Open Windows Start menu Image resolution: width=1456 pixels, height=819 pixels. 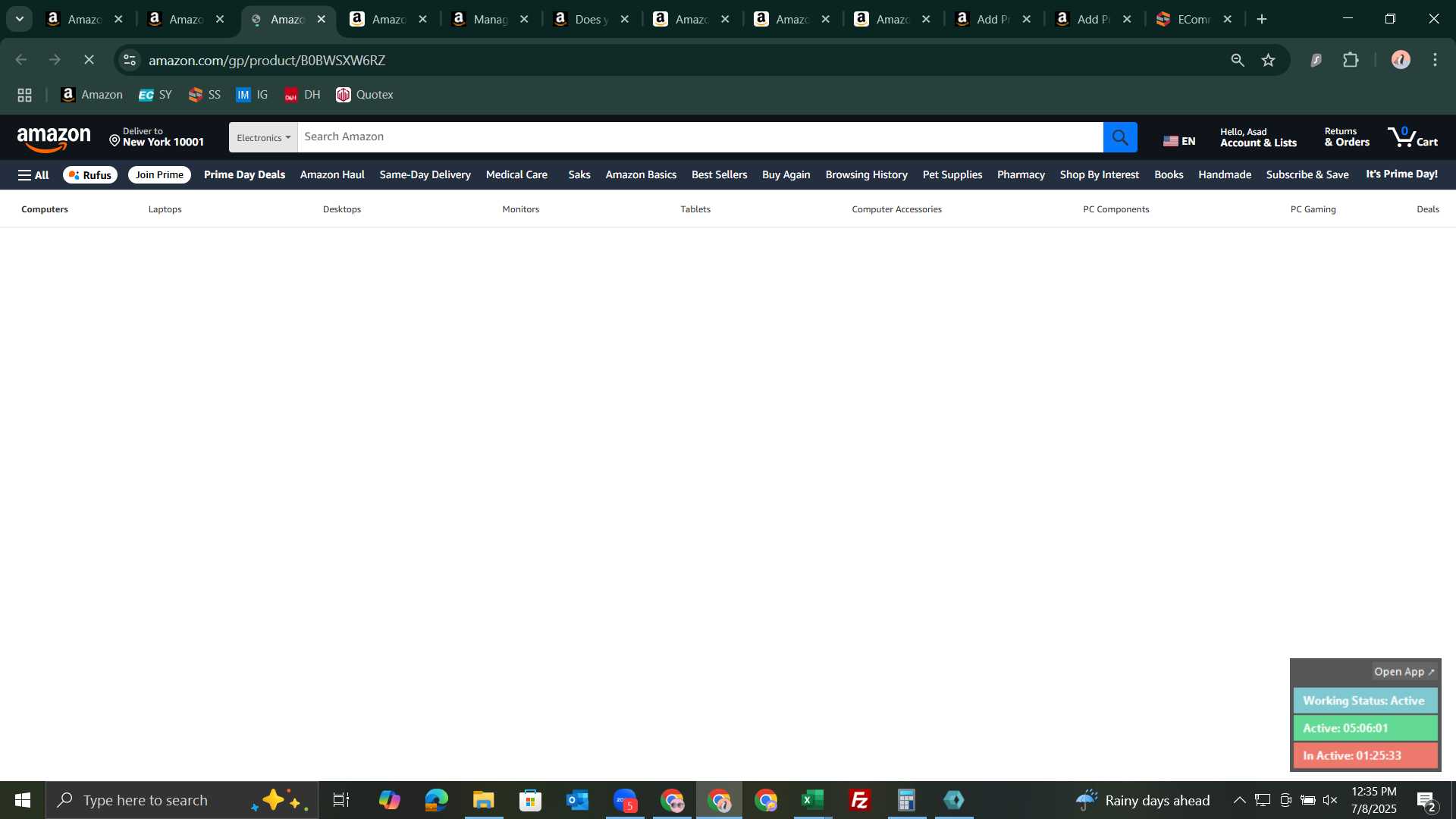(x=23, y=800)
